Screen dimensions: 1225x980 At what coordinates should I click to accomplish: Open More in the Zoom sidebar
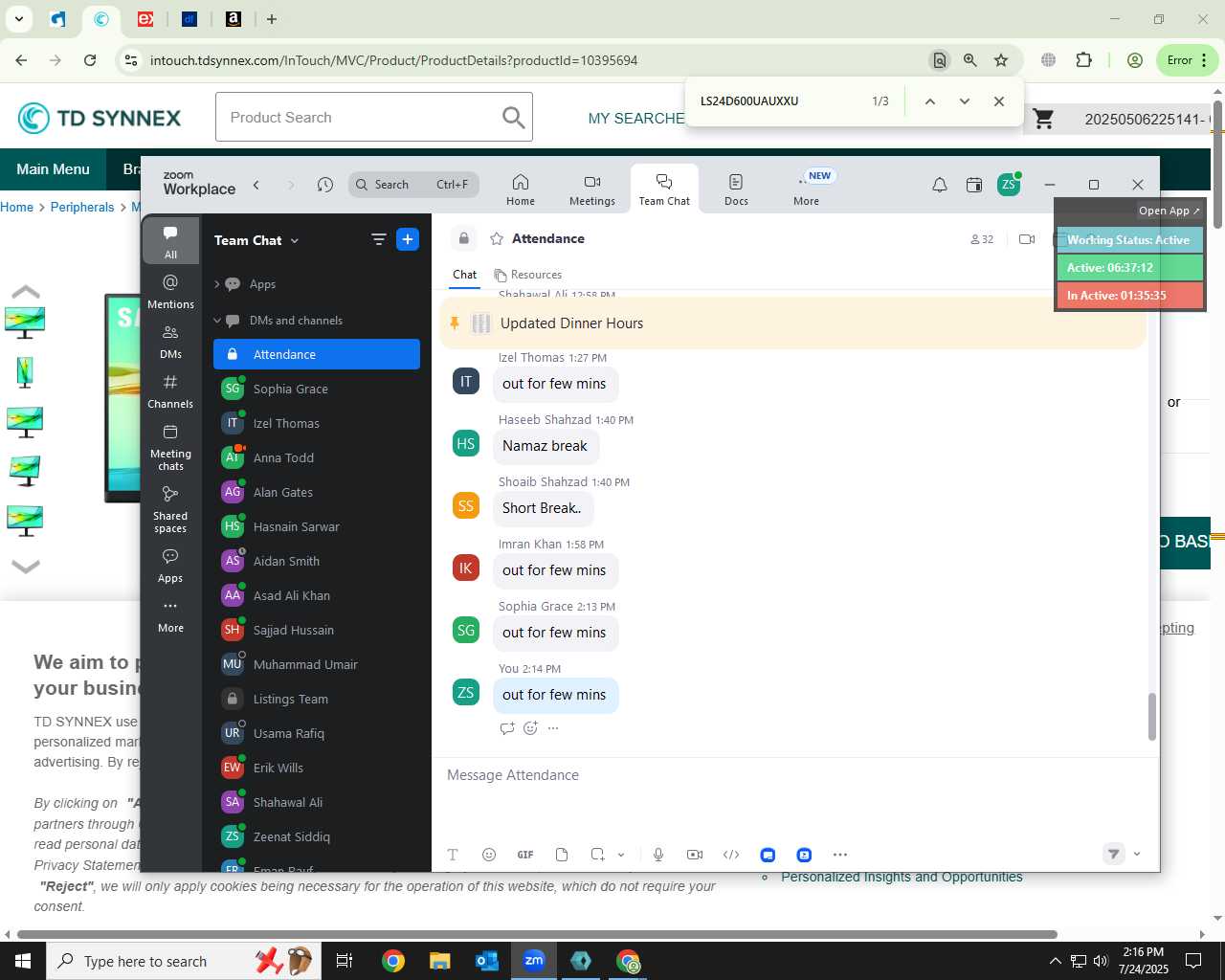170,615
